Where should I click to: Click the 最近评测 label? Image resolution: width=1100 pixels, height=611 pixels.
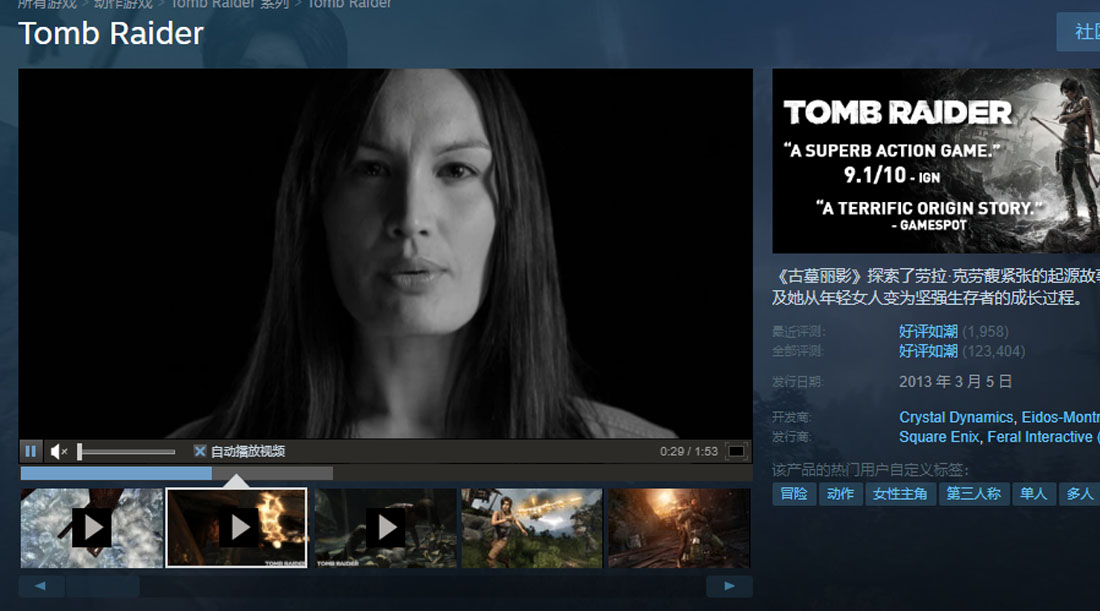coord(798,331)
